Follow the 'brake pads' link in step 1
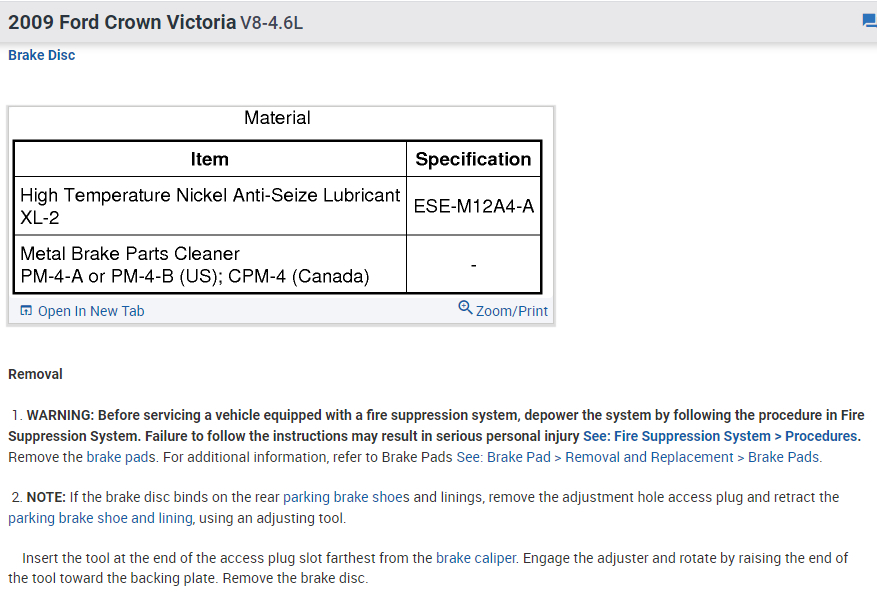The width and height of the screenshot is (877, 608). click(x=121, y=457)
